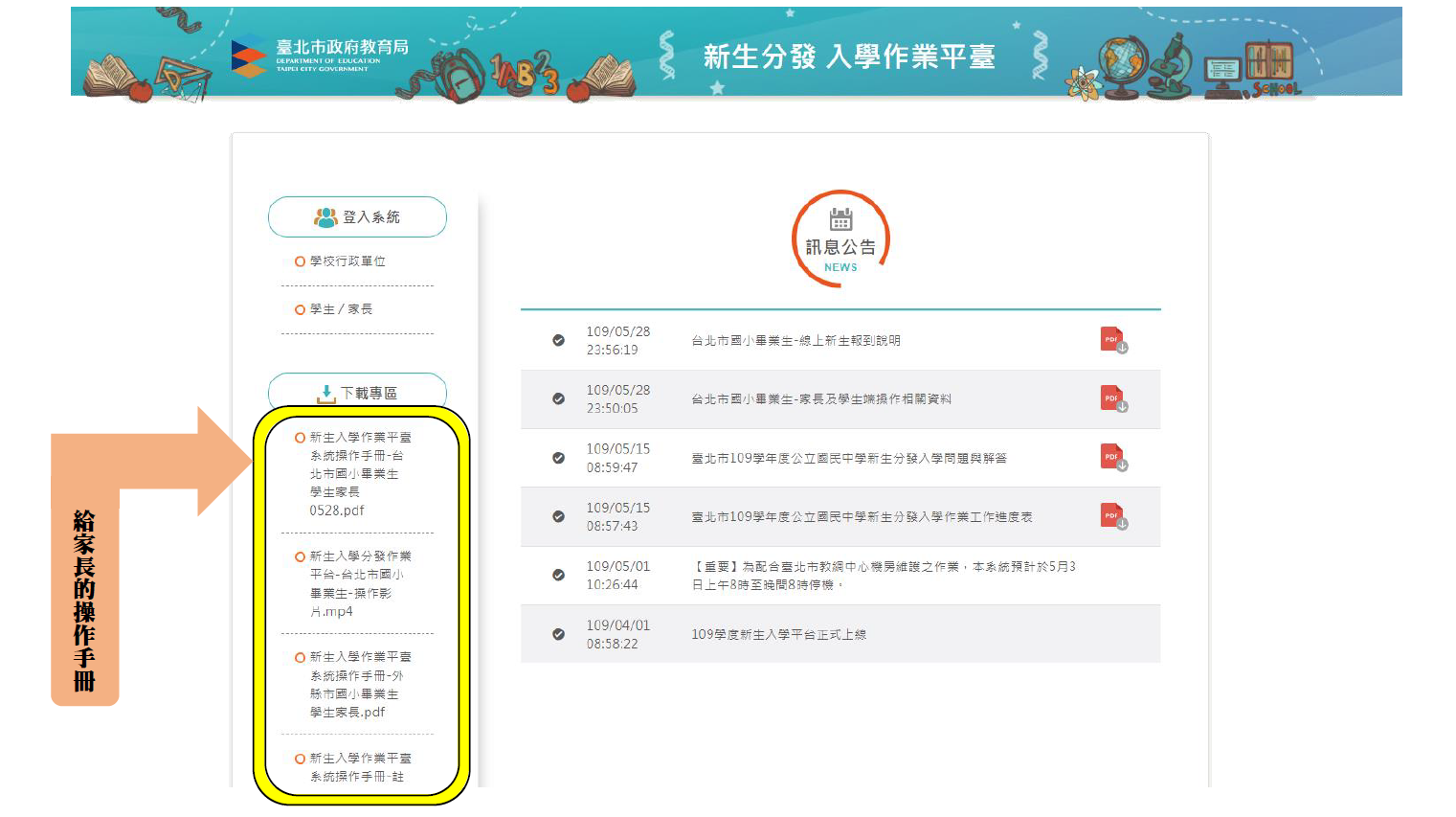The width and height of the screenshot is (1456, 817).
Task: Click the people icon in 登入系統
Action: point(325,217)
